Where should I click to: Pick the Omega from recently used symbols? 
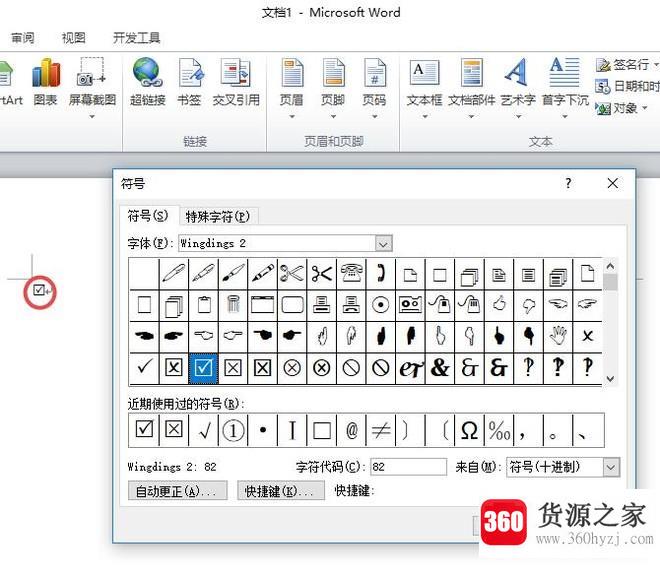pyautogui.click(x=469, y=430)
